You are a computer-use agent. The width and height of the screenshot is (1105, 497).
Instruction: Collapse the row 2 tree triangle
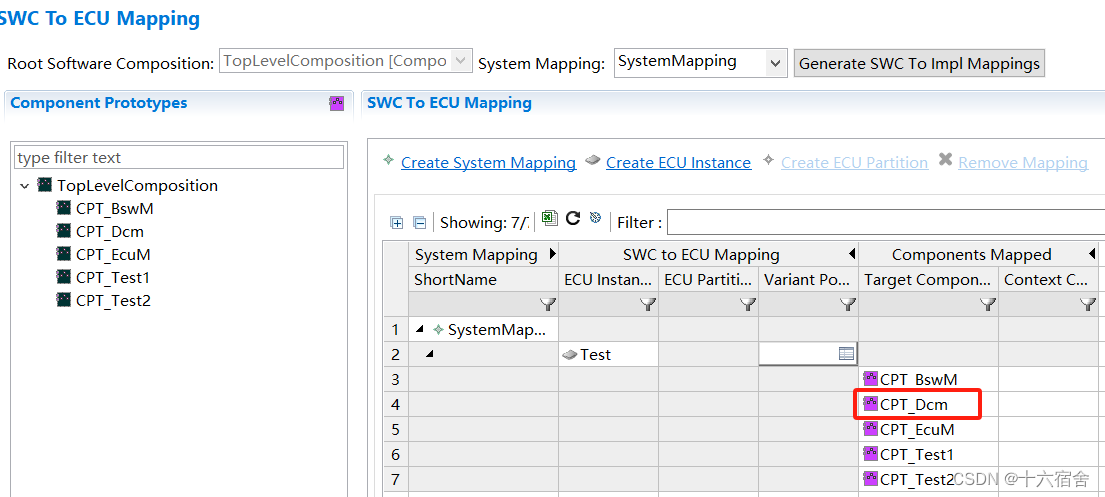point(430,355)
